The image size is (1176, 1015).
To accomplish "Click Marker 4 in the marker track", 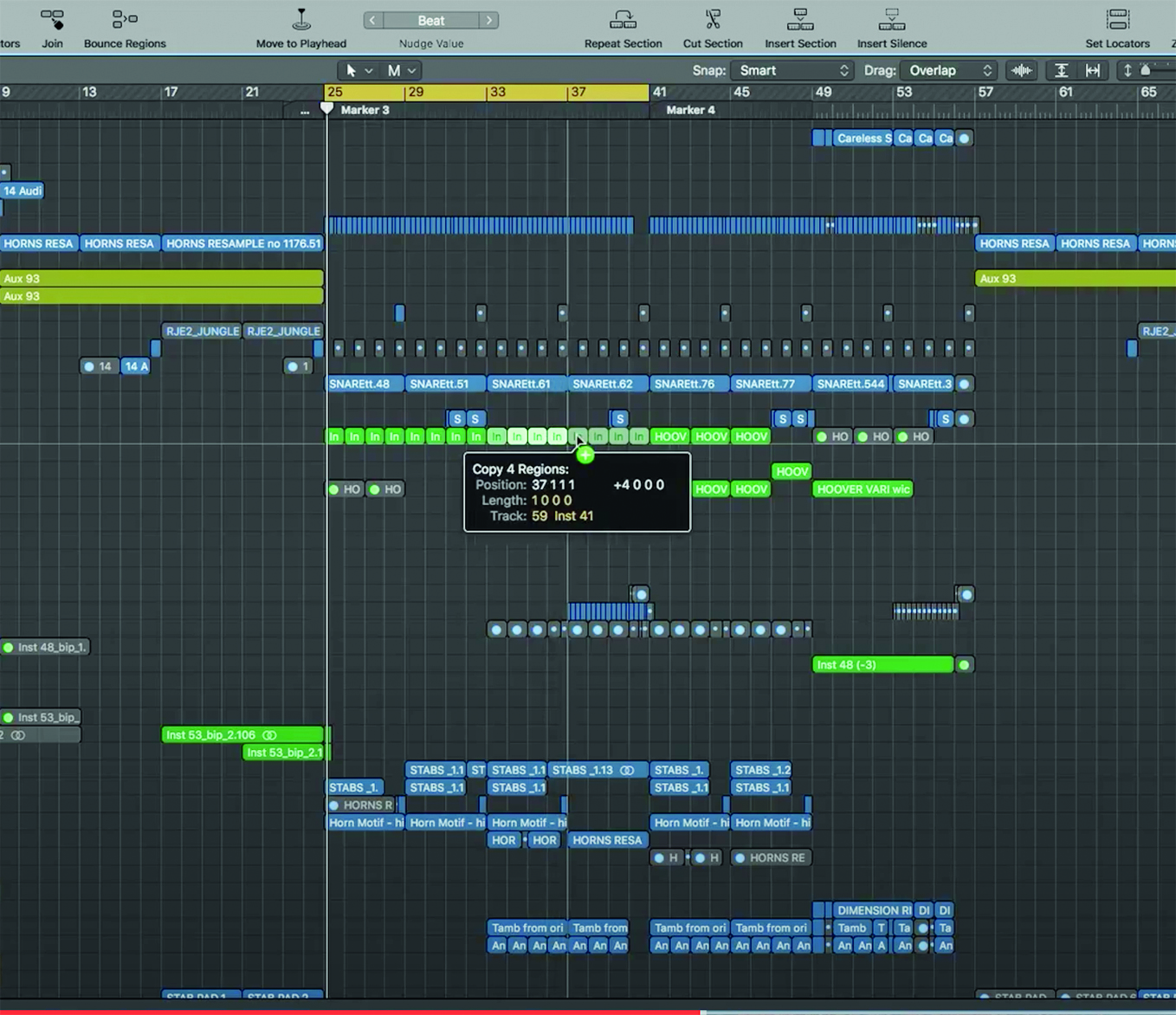I will [x=690, y=110].
